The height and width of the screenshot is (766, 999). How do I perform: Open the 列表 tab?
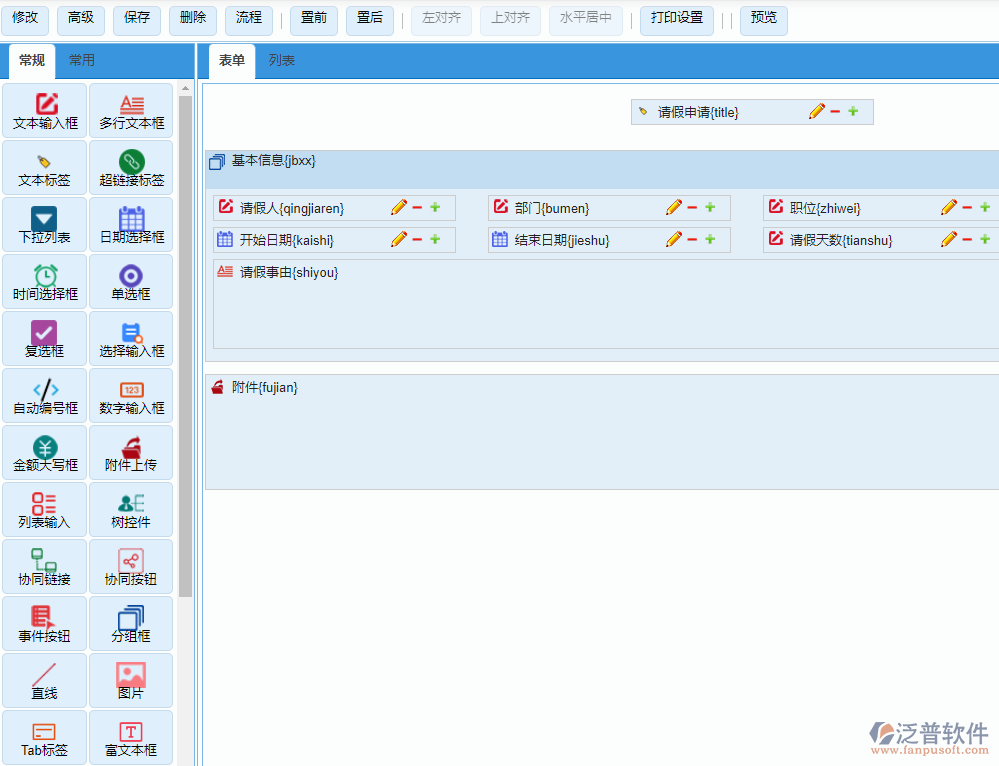(x=282, y=60)
